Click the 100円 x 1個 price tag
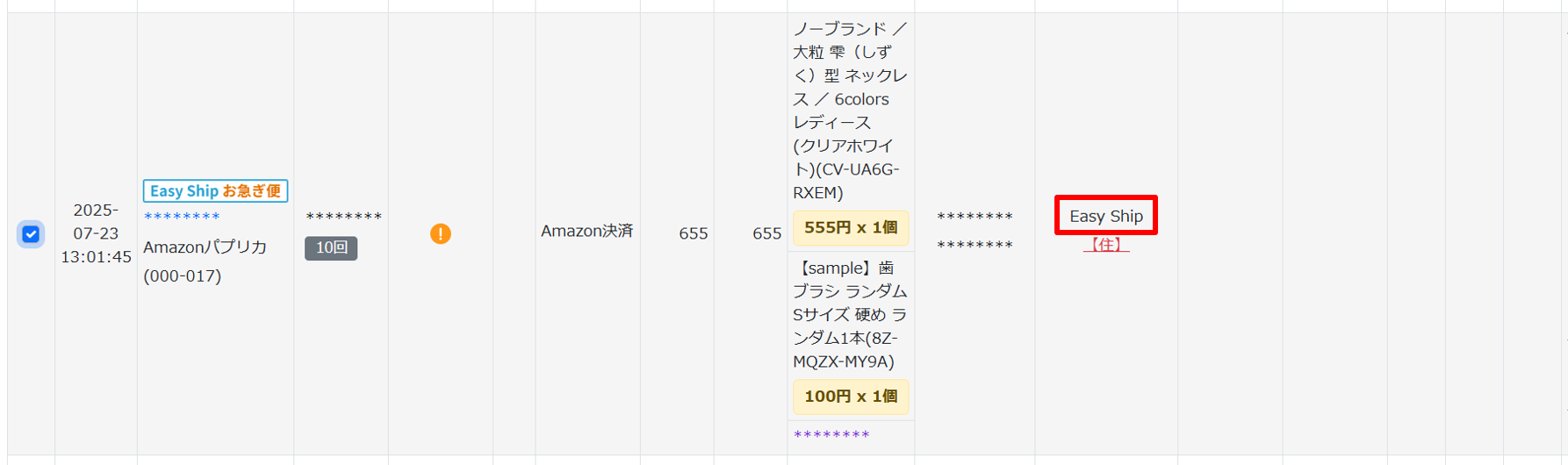Screen dimensions: 1568x465 pyautogui.click(x=851, y=396)
